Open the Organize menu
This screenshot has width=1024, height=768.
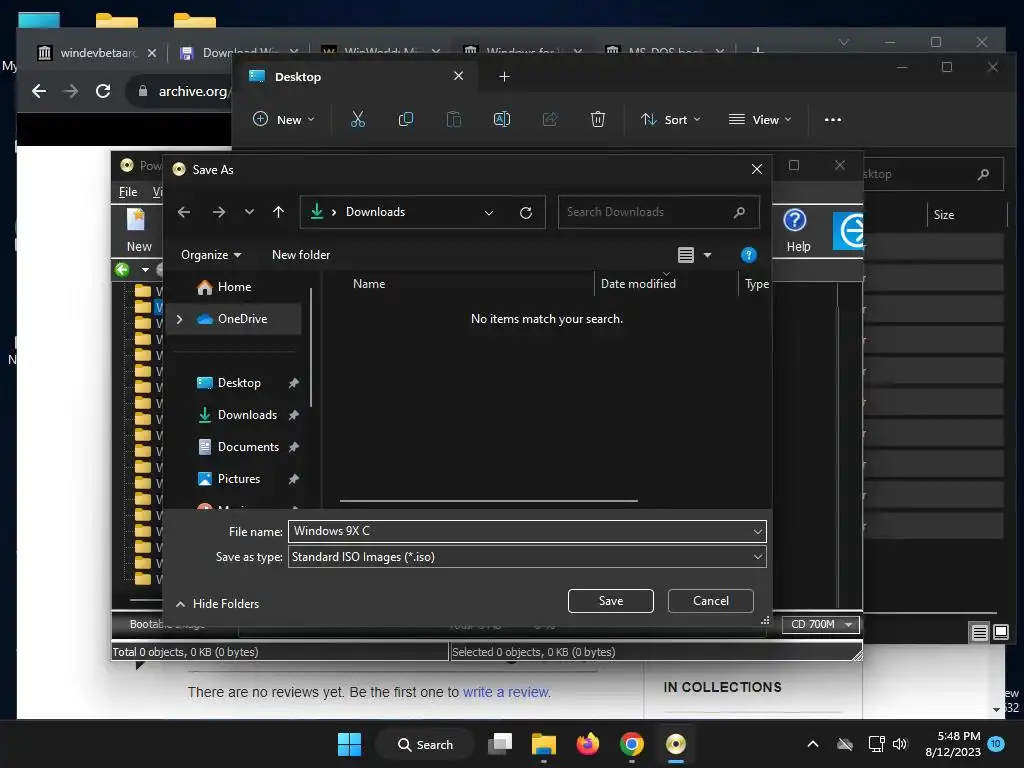pos(211,255)
